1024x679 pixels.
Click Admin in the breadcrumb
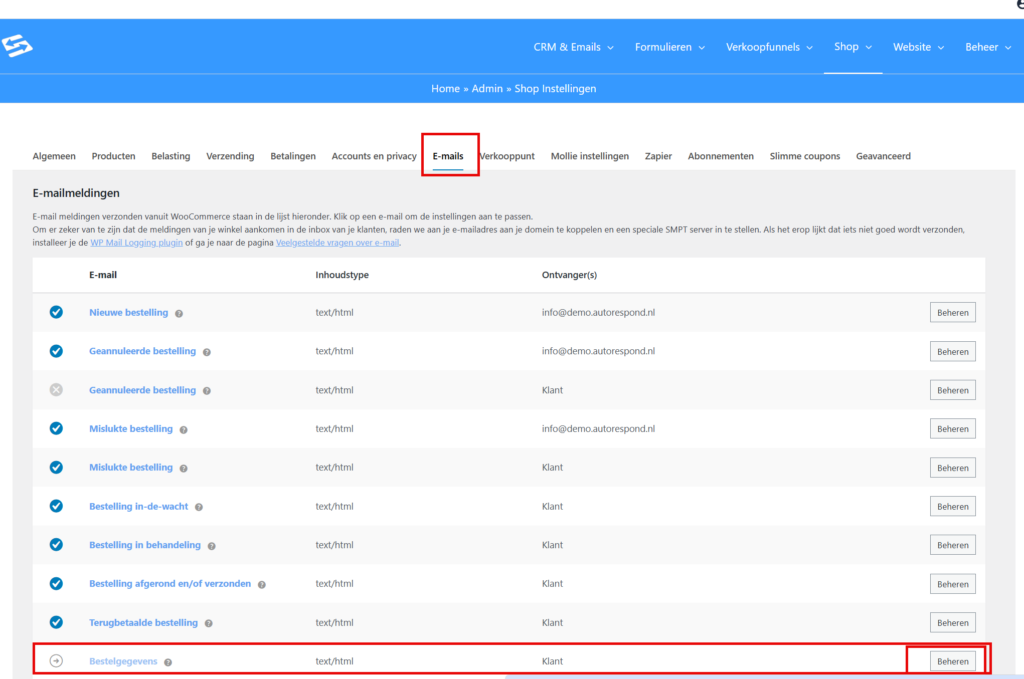coord(487,89)
